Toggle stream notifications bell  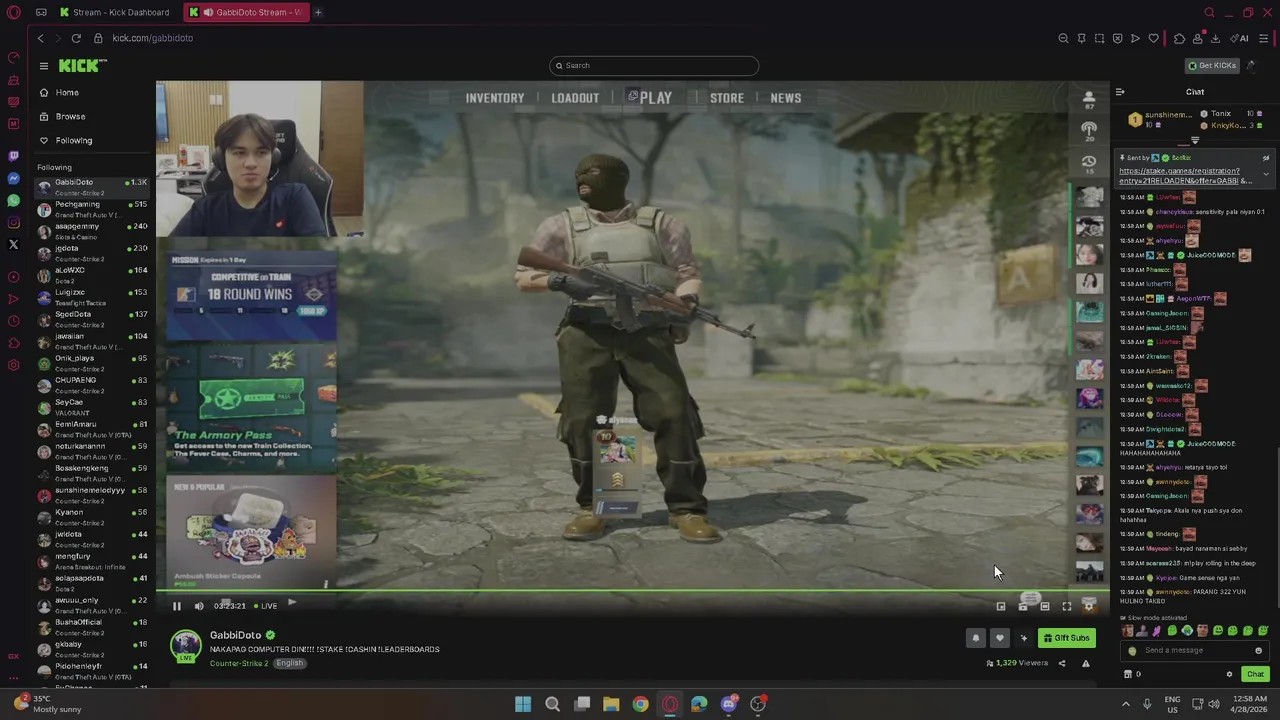pos(976,638)
